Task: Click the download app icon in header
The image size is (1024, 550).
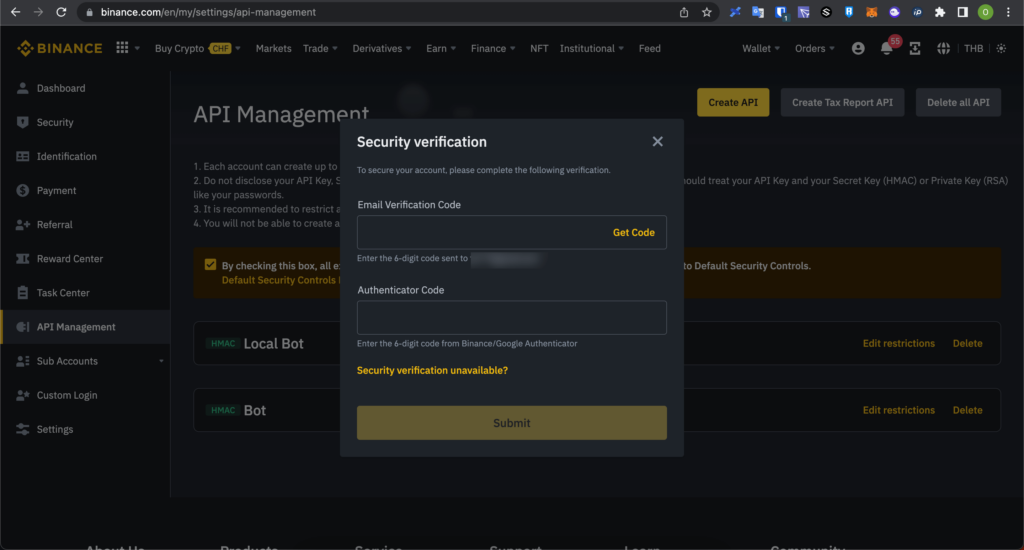Action: coord(915,48)
